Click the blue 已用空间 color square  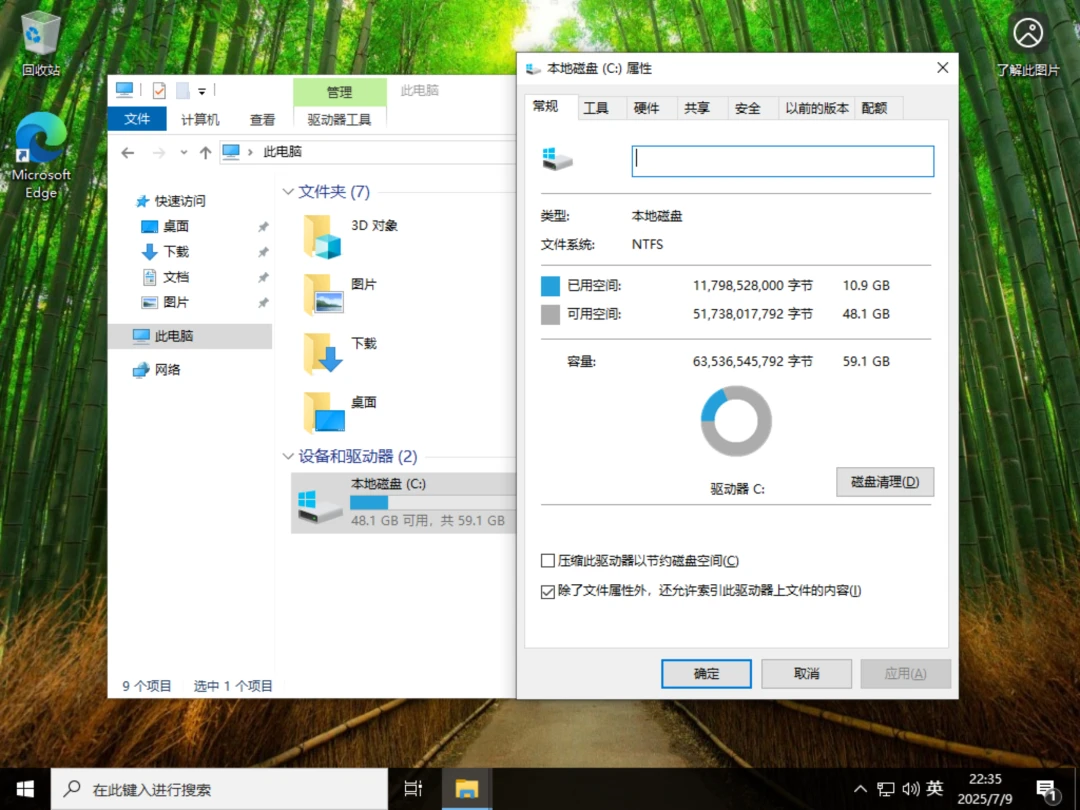click(x=550, y=286)
